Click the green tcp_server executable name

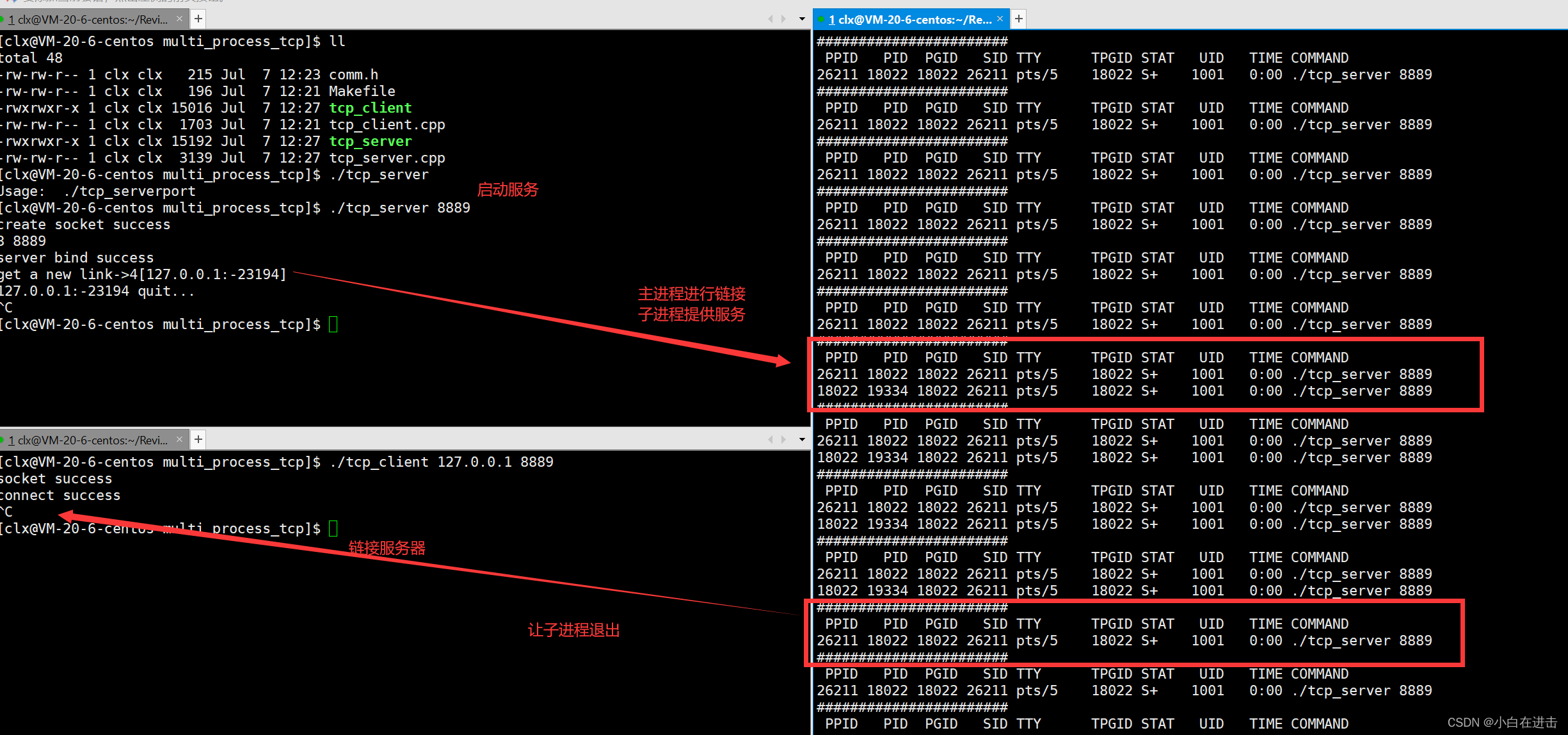click(x=371, y=141)
